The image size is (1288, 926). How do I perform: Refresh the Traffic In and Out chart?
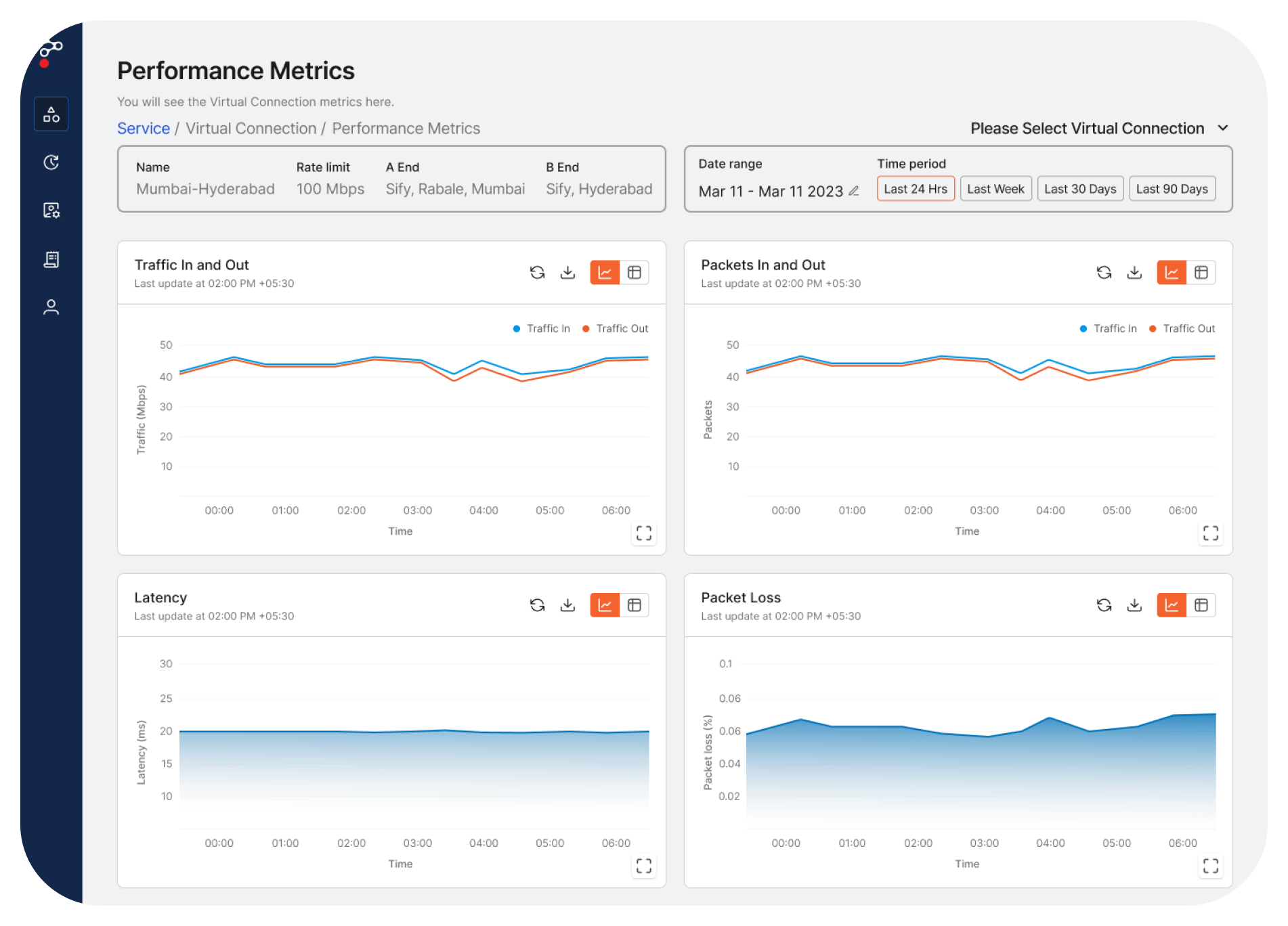pos(538,272)
